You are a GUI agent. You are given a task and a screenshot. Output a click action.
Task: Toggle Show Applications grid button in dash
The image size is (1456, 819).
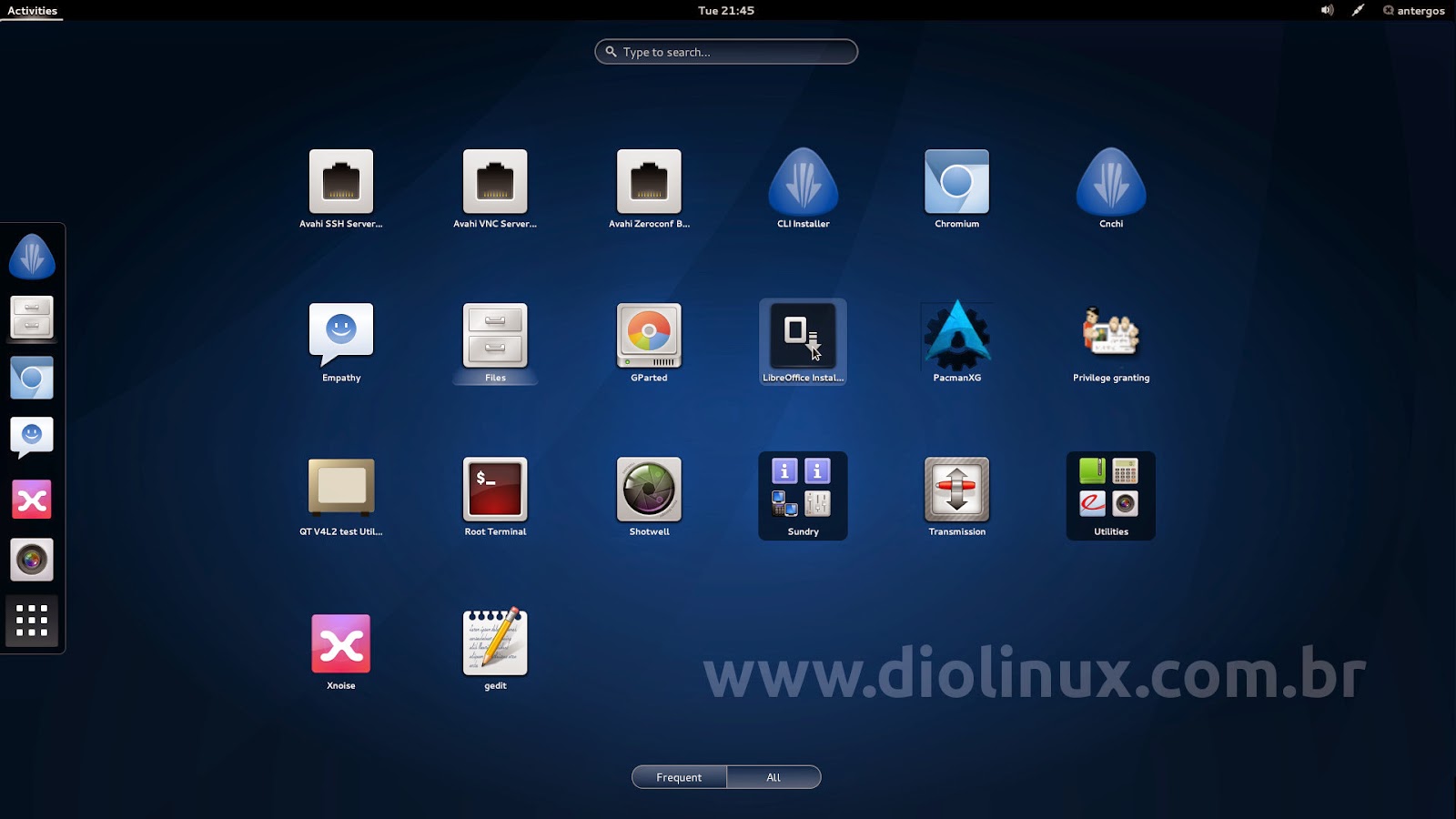pos(32,621)
